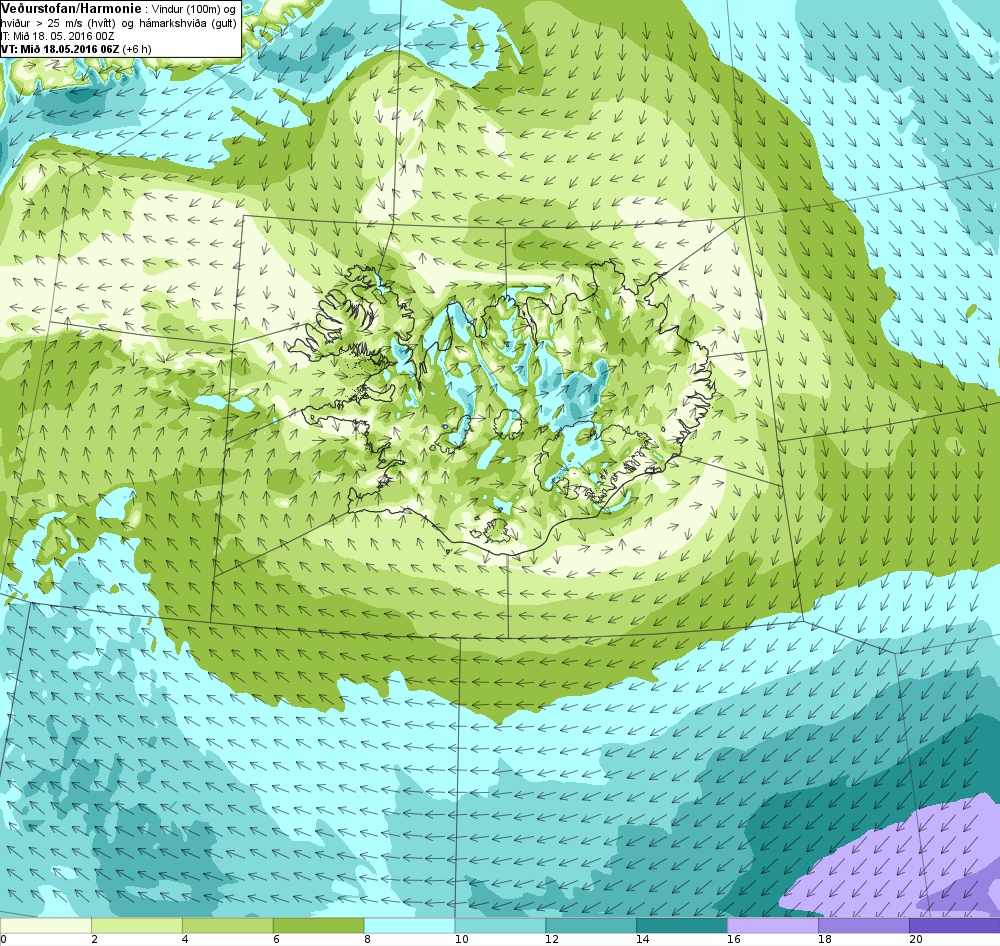Click the '8' value on the color scale
Image resolution: width=1000 pixels, height=946 pixels.
pyautogui.click(x=367, y=939)
